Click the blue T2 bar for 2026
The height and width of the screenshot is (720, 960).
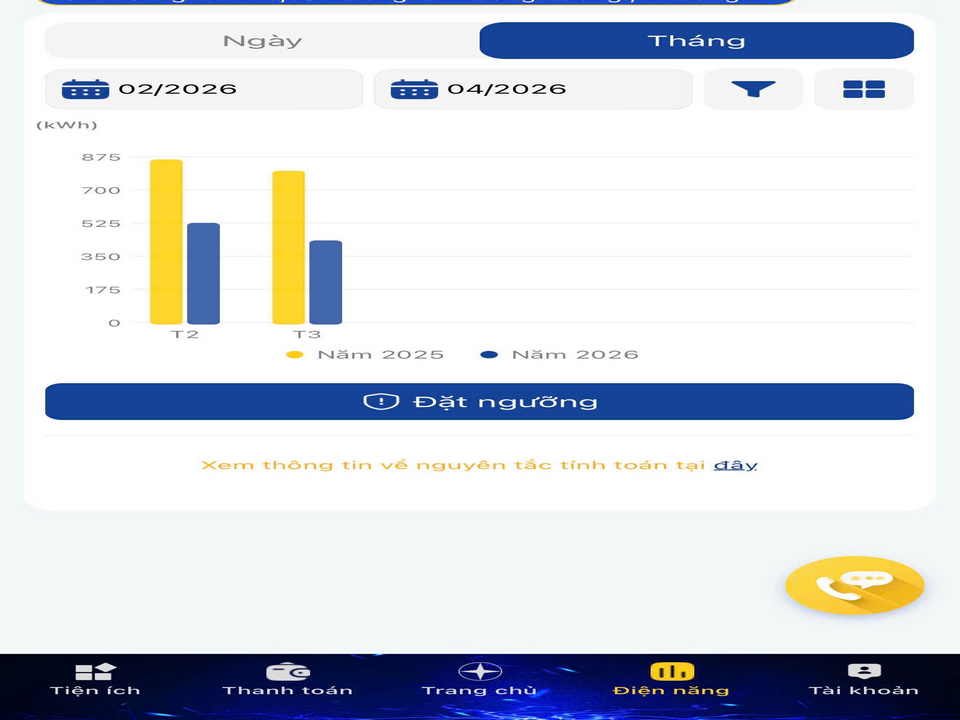203,273
